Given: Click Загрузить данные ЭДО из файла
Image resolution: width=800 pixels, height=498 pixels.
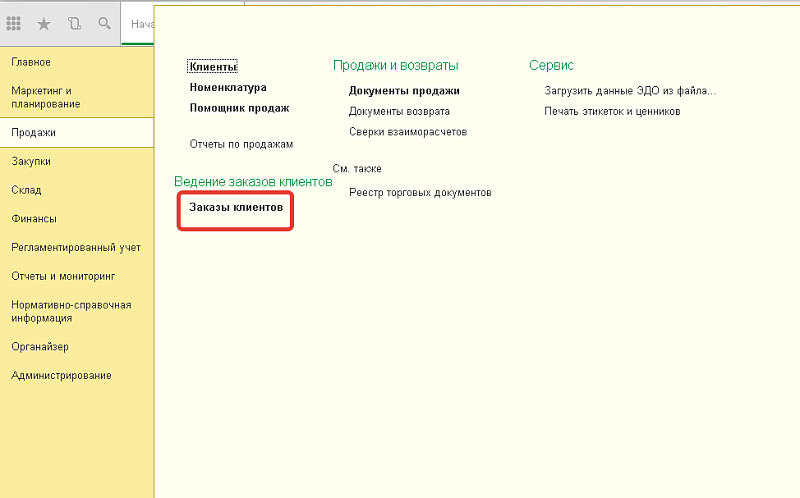Looking at the screenshot, I should 630,91.
